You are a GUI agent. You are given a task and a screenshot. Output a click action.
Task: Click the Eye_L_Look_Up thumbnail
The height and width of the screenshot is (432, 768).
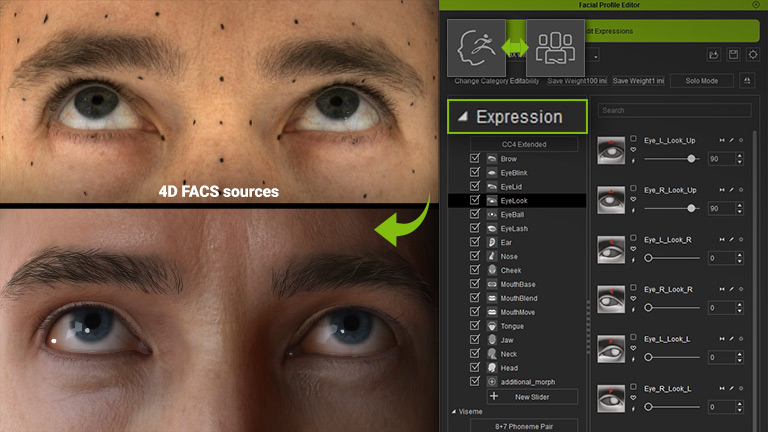coord(610,150)
